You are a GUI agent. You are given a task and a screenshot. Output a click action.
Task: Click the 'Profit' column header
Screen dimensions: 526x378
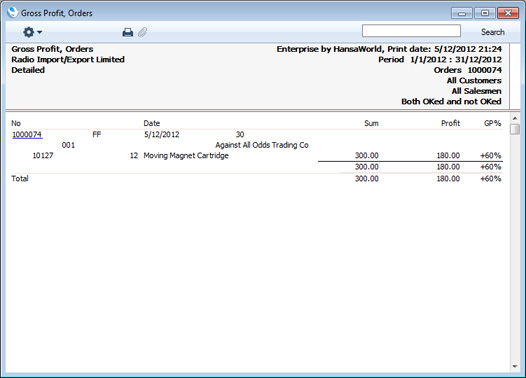pyautogui.click(x=450, y=123)
